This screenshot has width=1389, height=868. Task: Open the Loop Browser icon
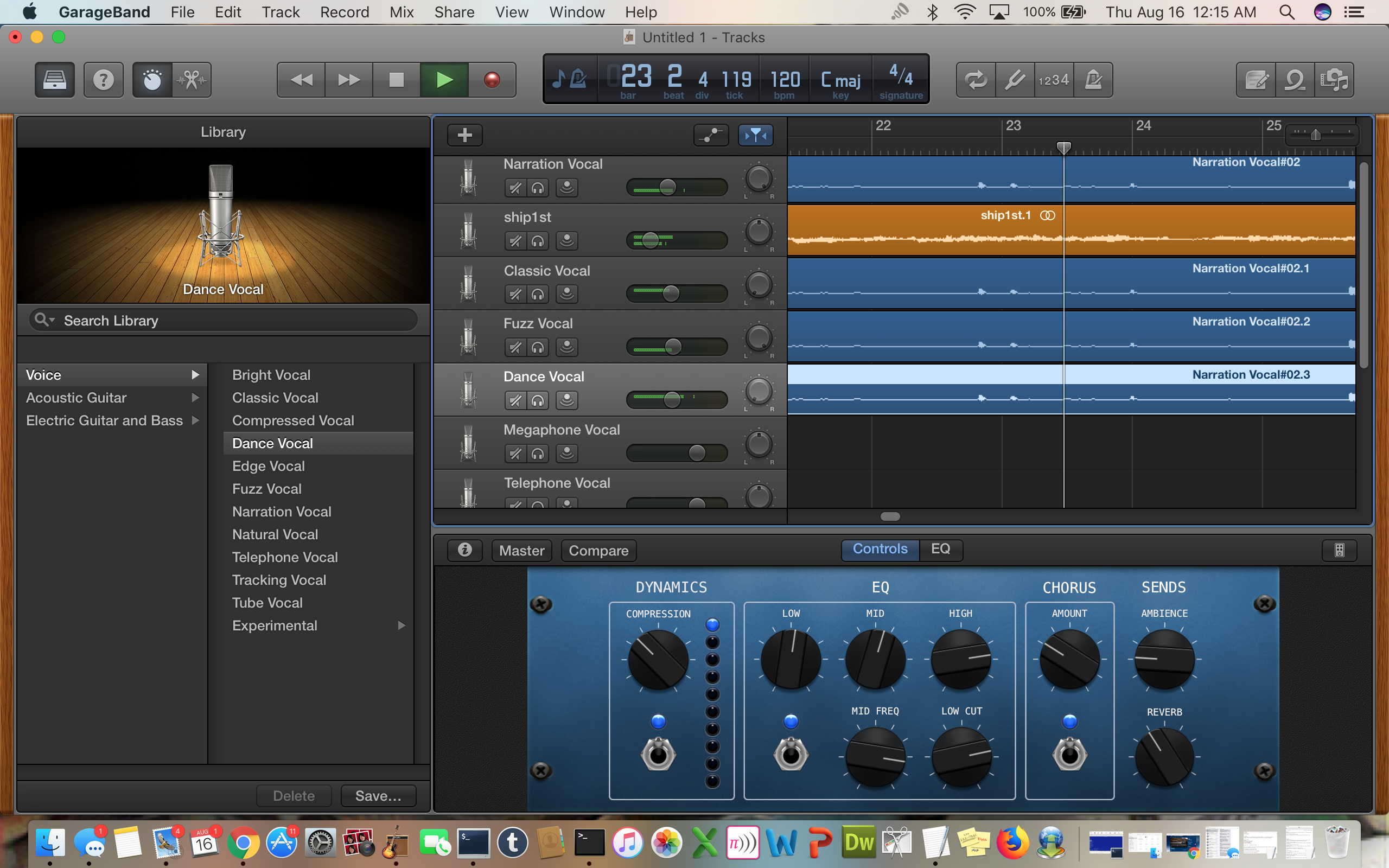click(1295, 80)
